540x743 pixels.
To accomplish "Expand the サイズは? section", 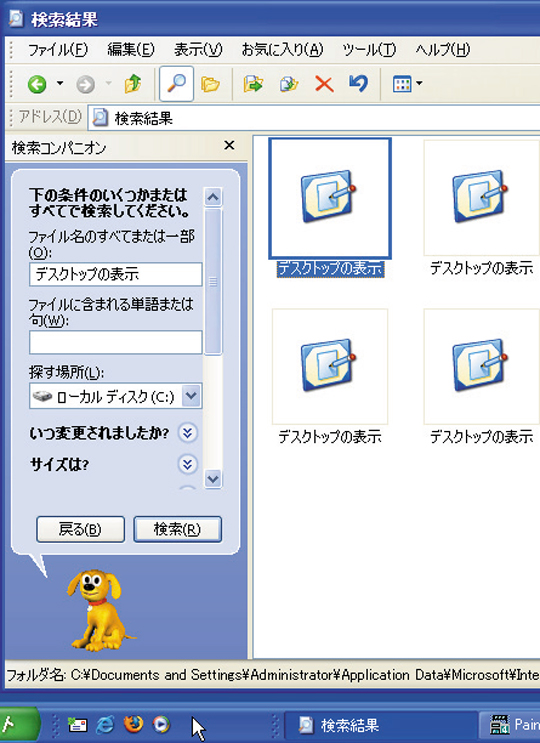I will pos(188,464).
